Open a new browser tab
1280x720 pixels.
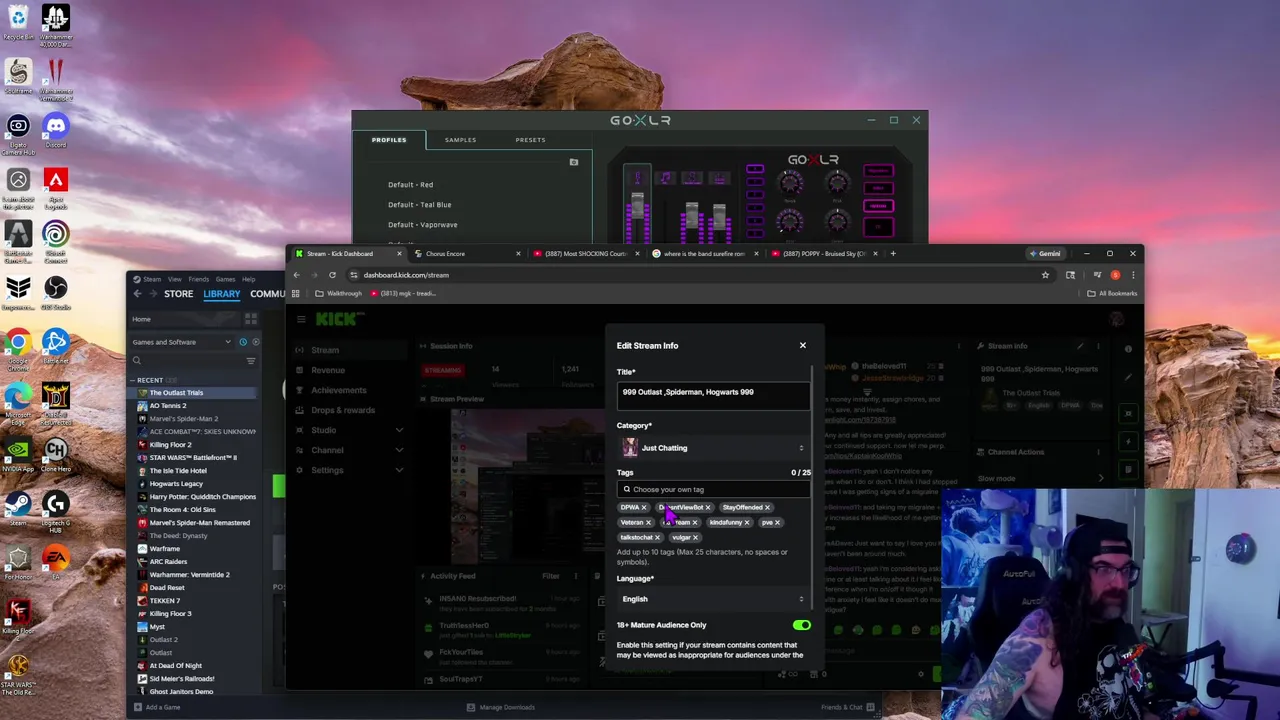[894, 254]
